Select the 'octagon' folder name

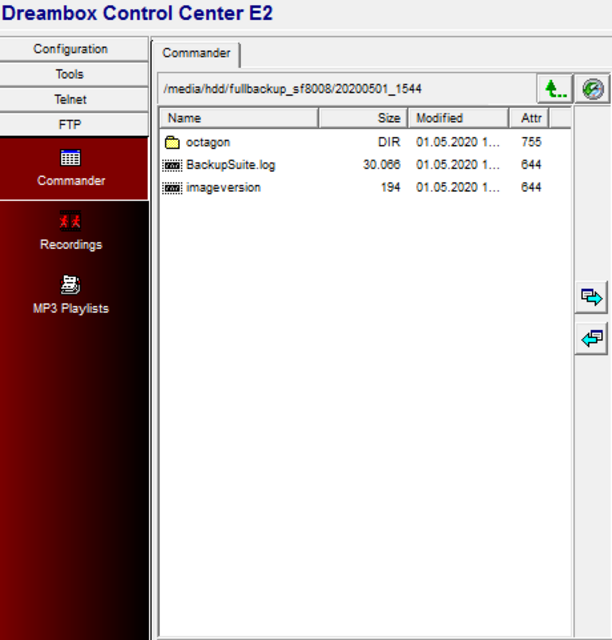click(208, 142)
